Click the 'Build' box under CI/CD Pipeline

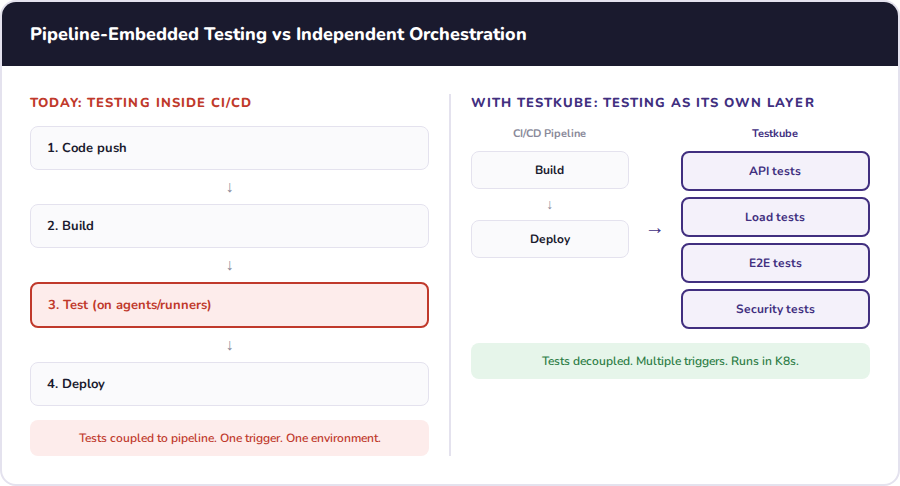549,170
